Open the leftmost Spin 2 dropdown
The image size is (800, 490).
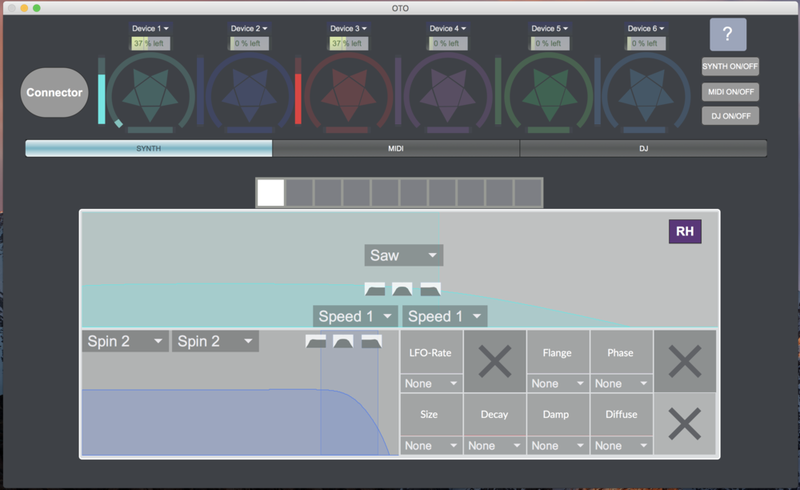[125, 341]
